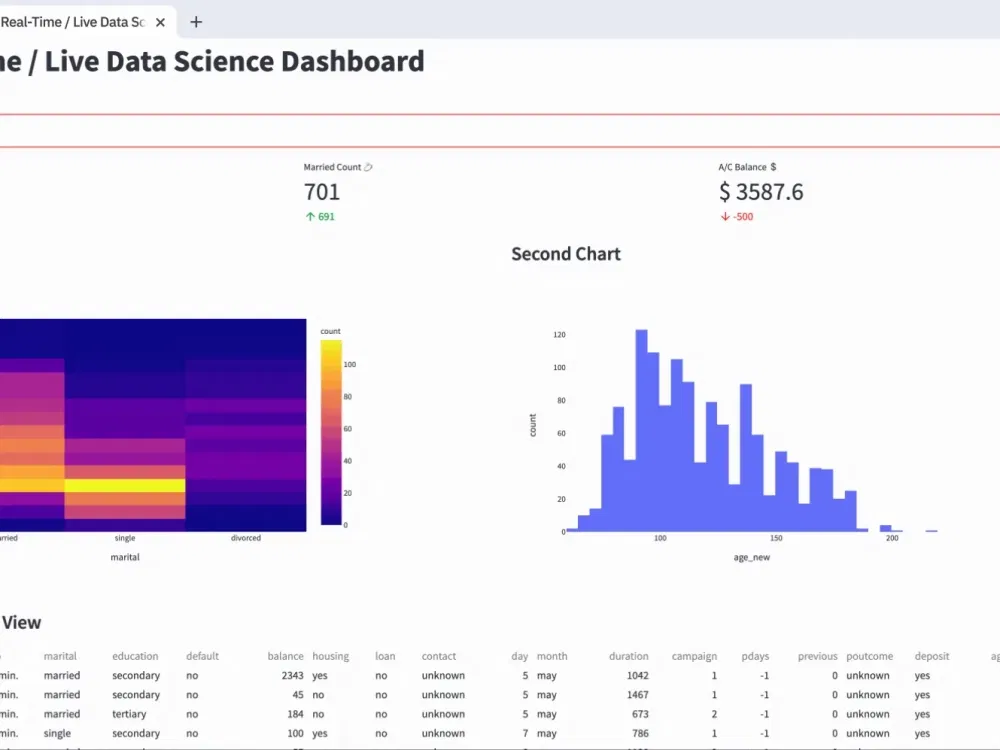1000x750 pixels.
Task: Click the poutcome column header
Action: (869, 656)
